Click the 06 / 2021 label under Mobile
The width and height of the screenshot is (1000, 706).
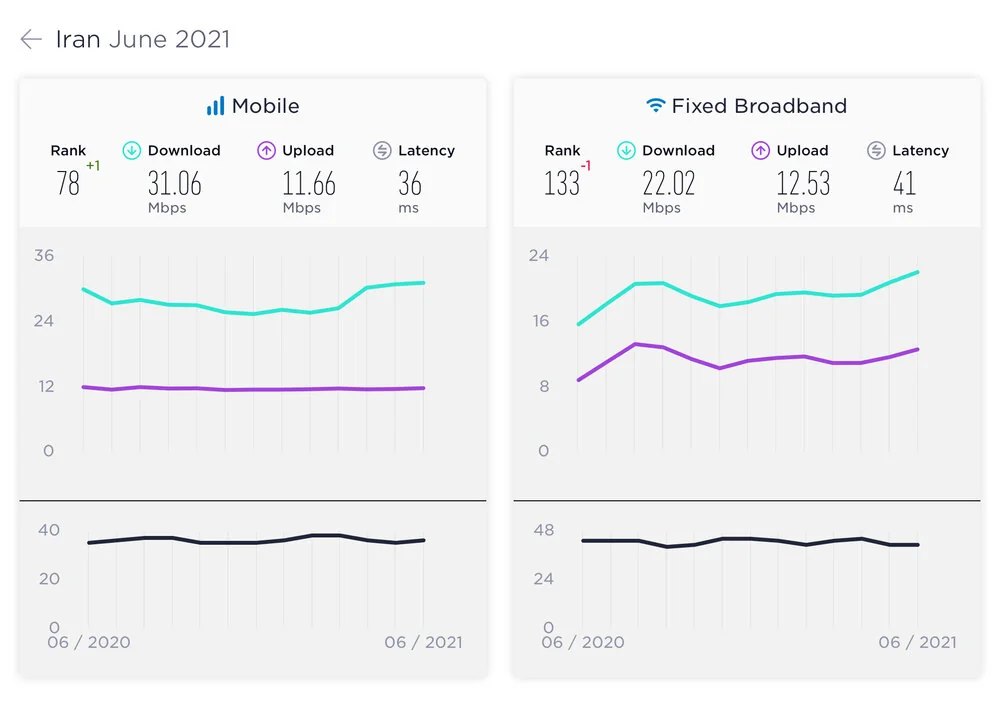pyautogui.click(x=423, y=642)
